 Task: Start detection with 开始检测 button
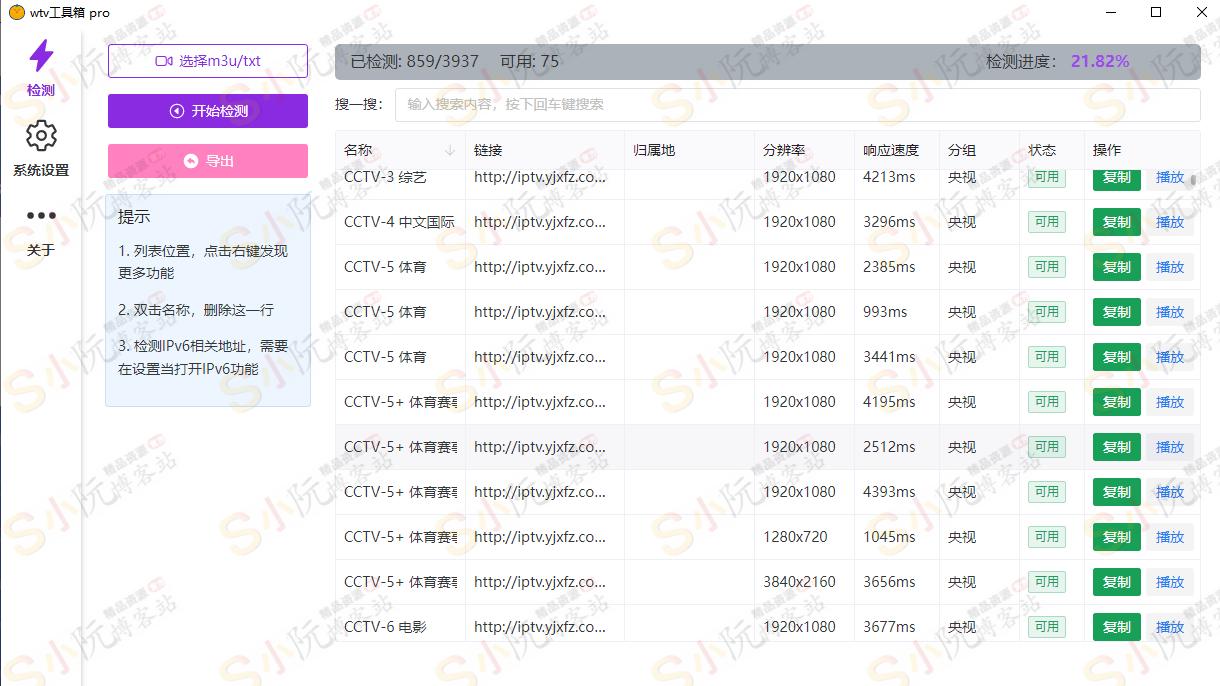(x=208, y=111)
